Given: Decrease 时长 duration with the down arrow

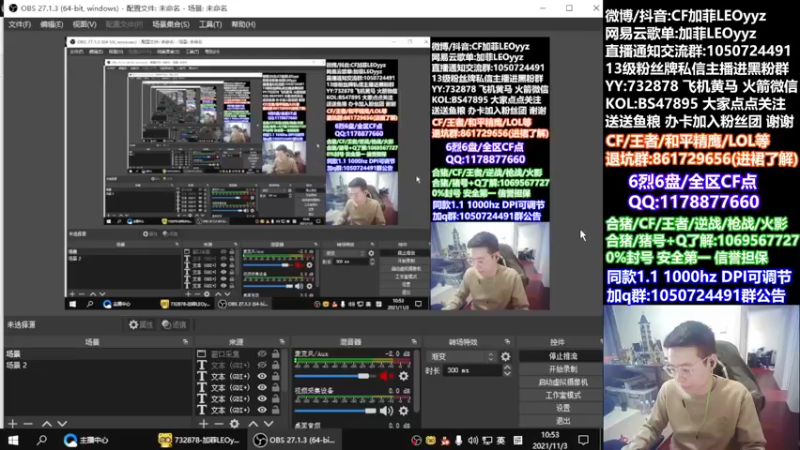Looking at the screenshot, I should pyautogui.click(x=507, y=374).
